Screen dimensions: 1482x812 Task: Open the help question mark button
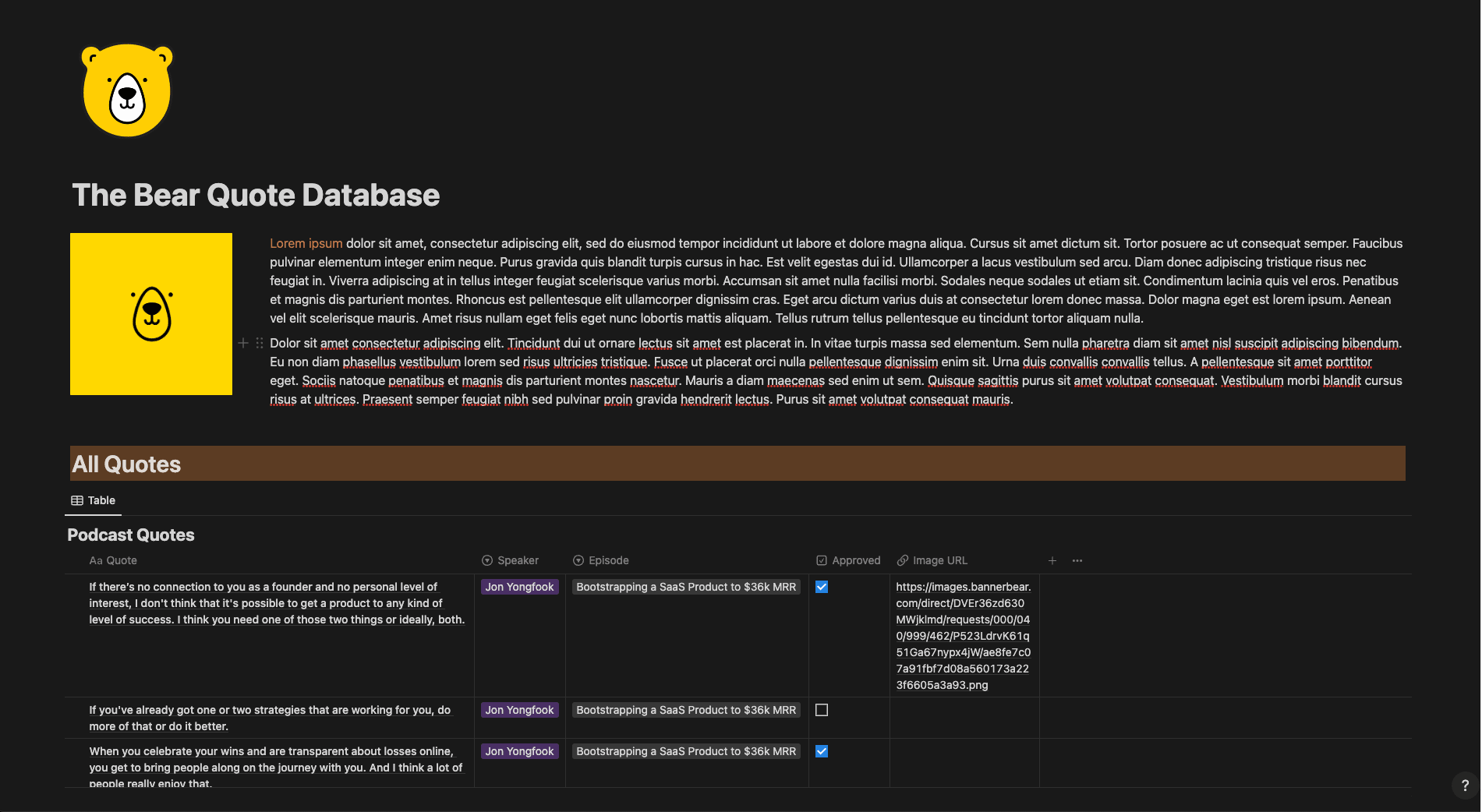pyautogui.click(x=1465, y=786)
